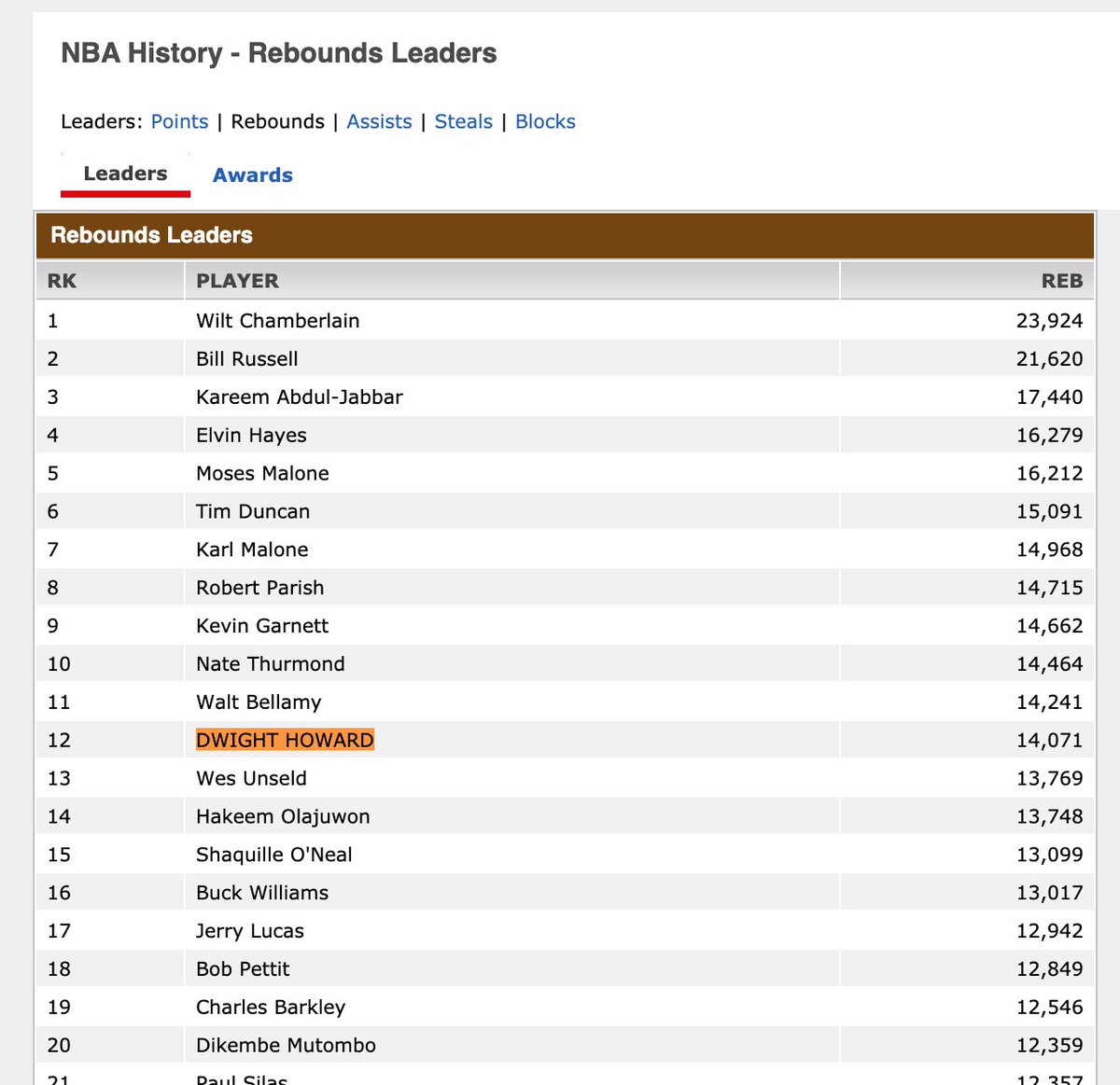This screenshot has width=1120, height=1085.
Task: Click rank number 12 in Dwight Howard's row
Action: (59, 741)
